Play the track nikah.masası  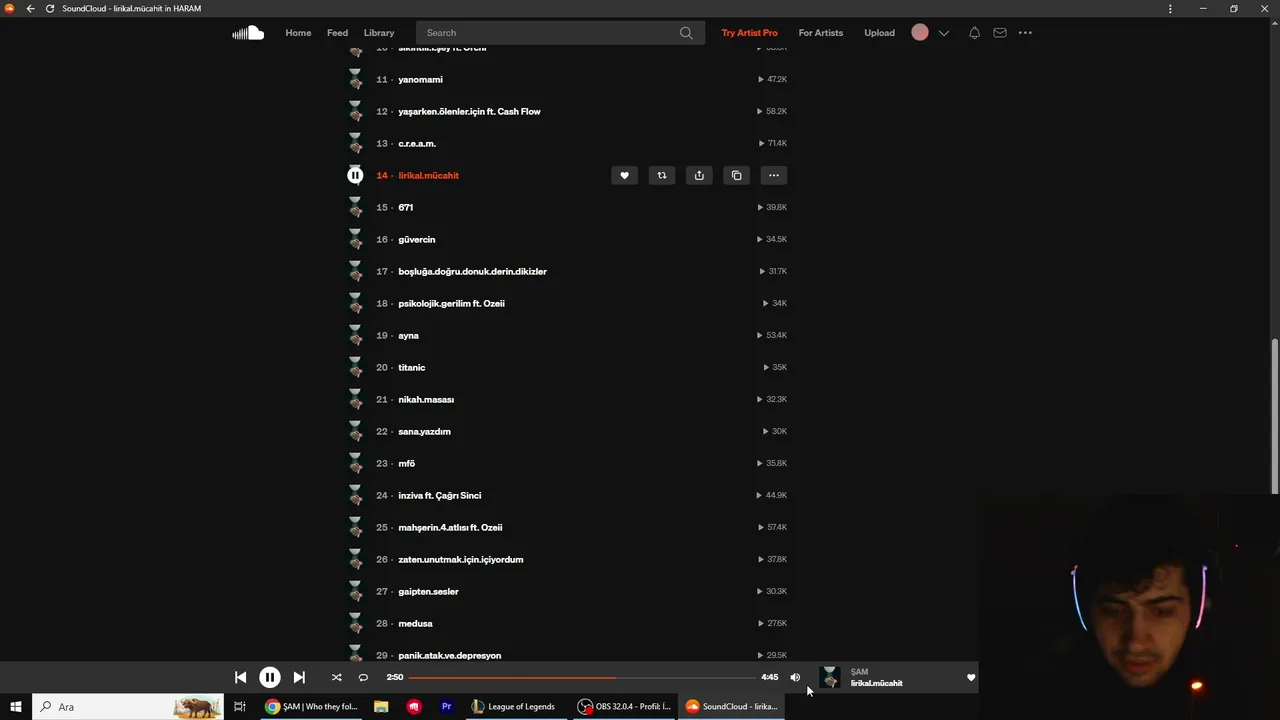[426, 399]
